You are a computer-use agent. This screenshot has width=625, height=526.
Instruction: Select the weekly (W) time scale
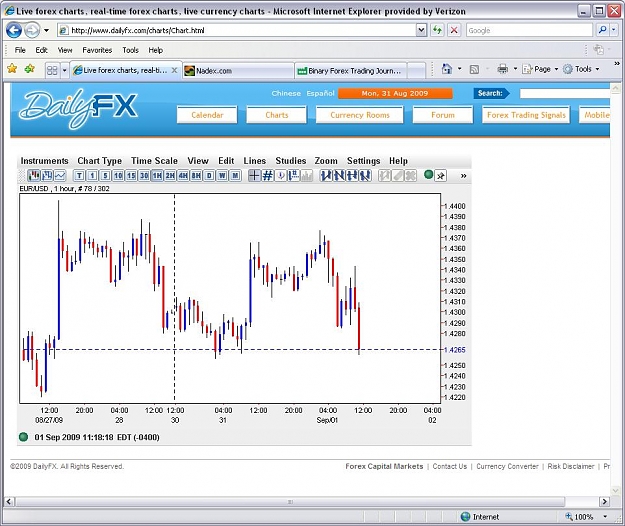point(222,176)
